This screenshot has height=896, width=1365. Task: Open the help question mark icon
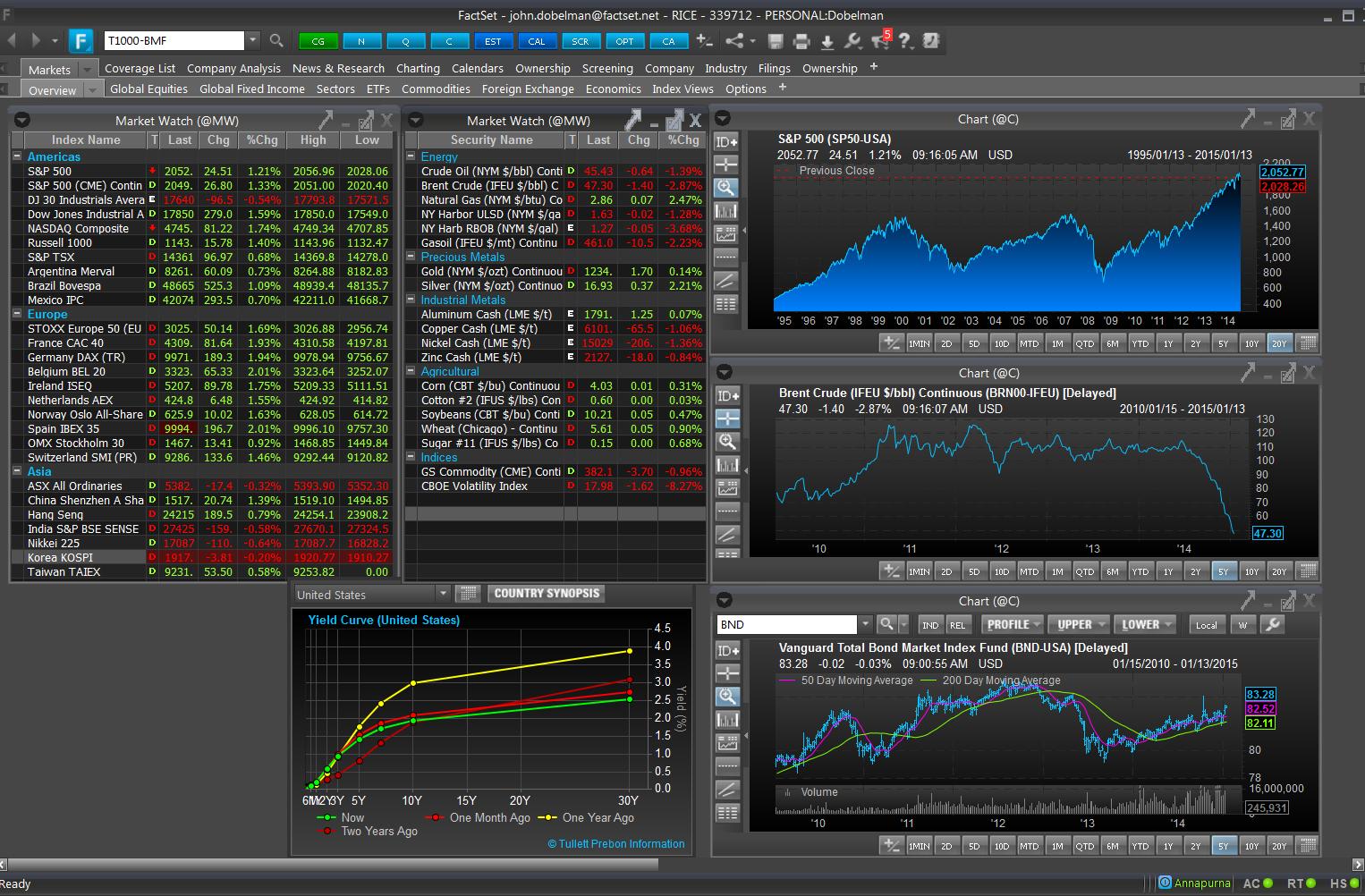tap(905, 41)
